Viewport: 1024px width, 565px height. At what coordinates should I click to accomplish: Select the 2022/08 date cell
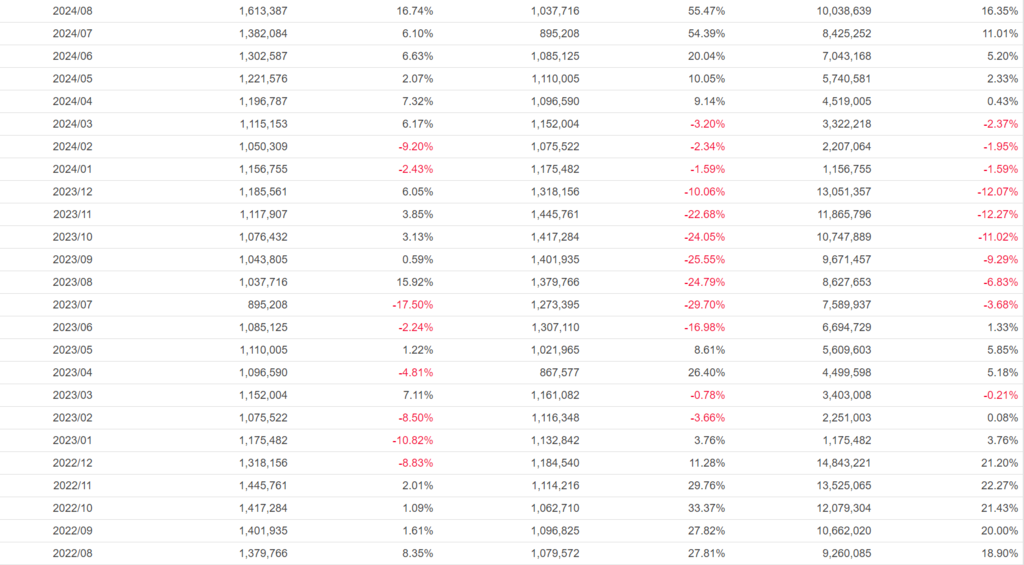pyautogui.click(x=72, y=553)
